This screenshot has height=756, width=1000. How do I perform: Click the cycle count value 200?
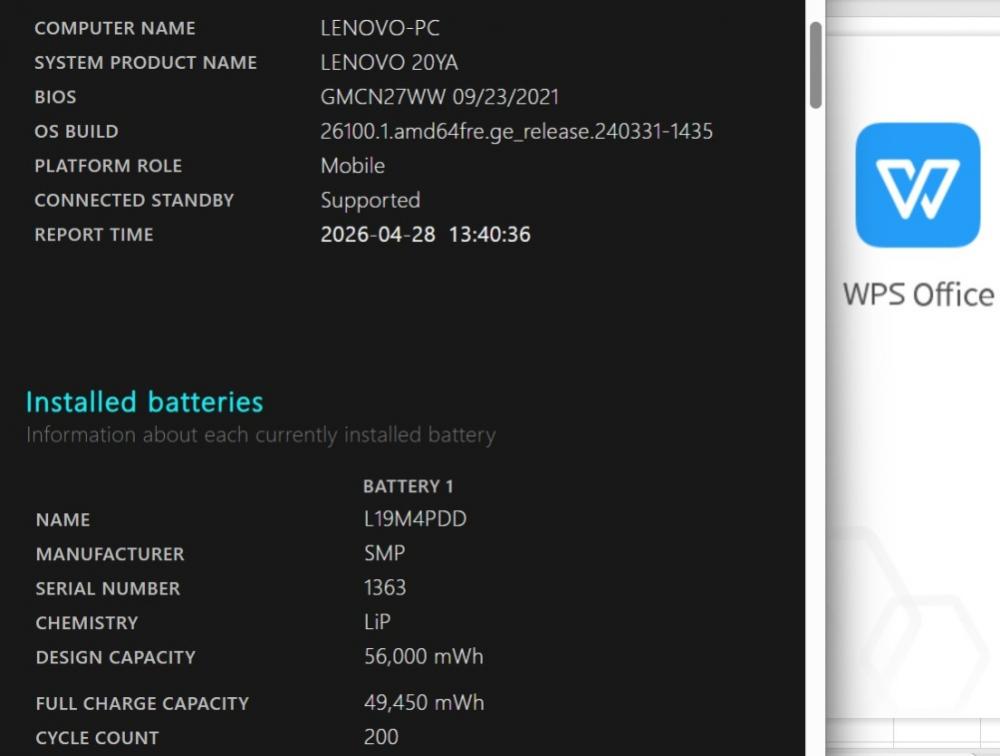tap(381, 737)
